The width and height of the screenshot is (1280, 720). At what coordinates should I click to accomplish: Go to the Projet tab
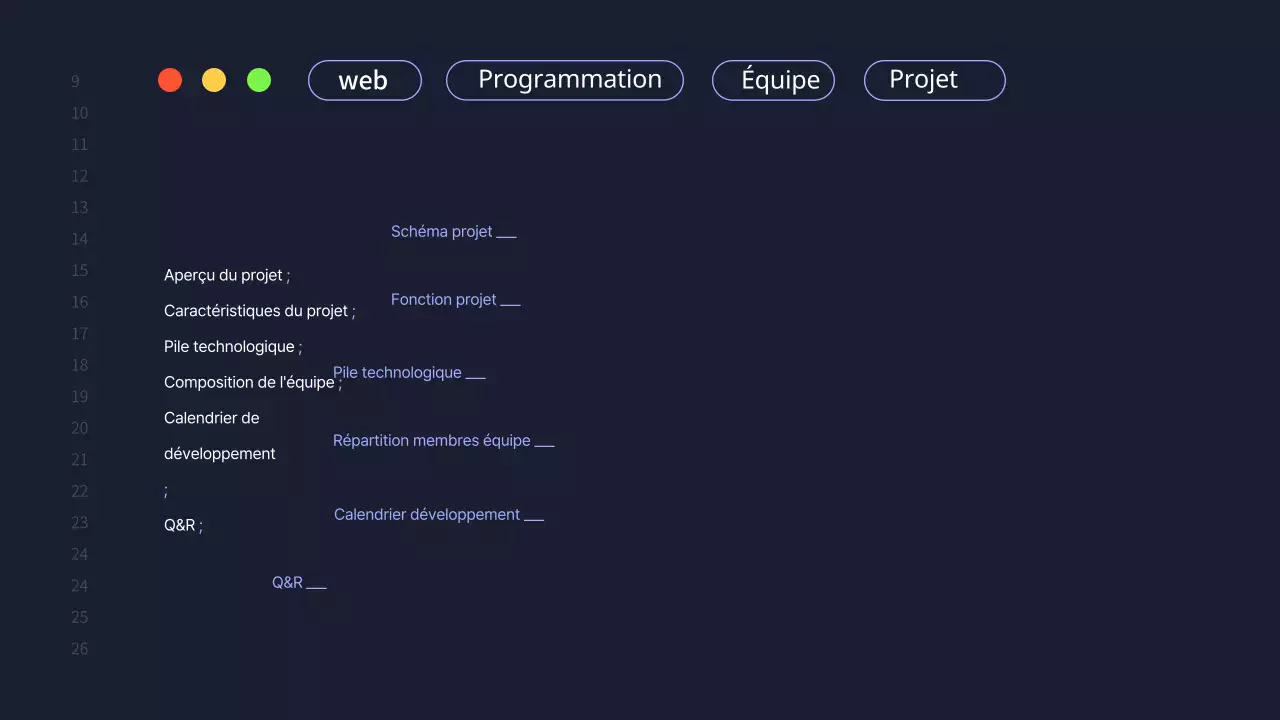[934, 80]
